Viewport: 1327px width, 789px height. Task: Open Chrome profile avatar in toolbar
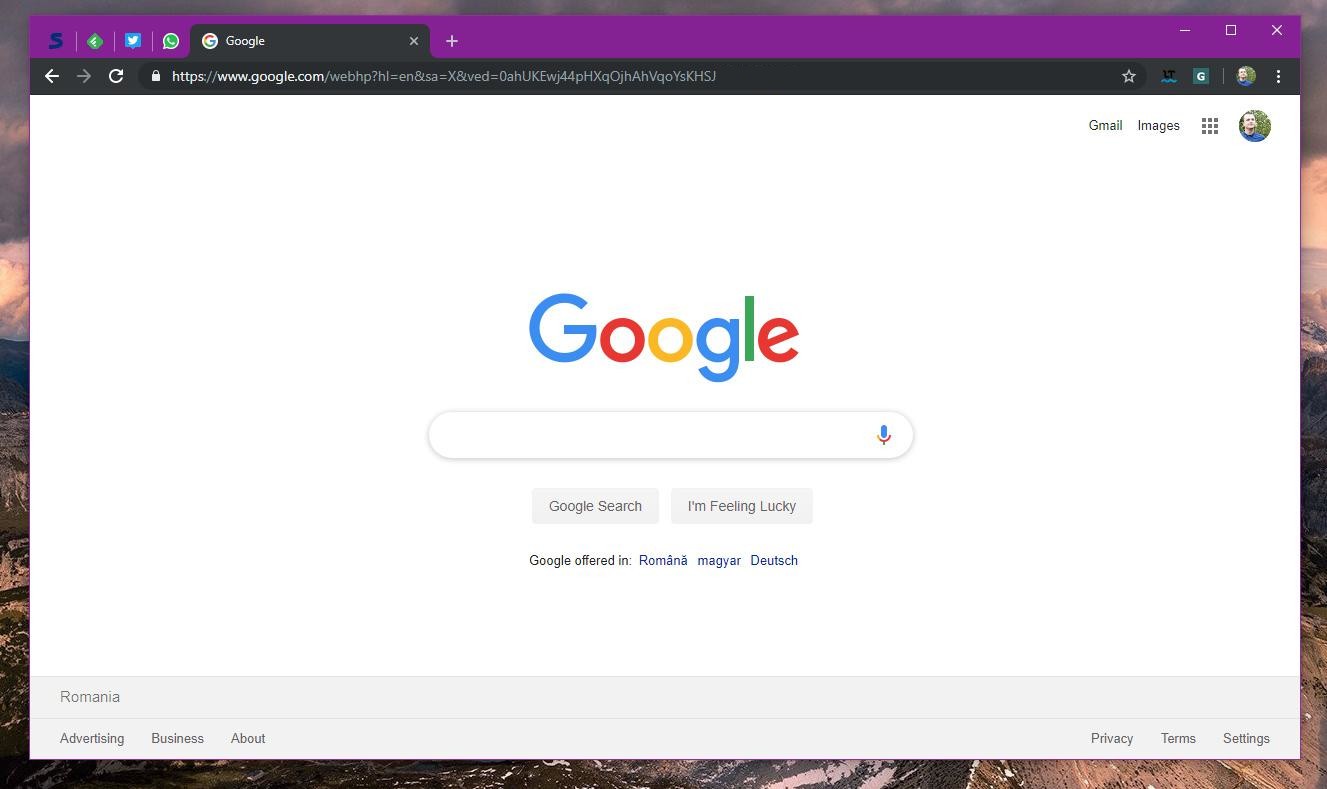pyautogui.click(x=1246, y=76)
